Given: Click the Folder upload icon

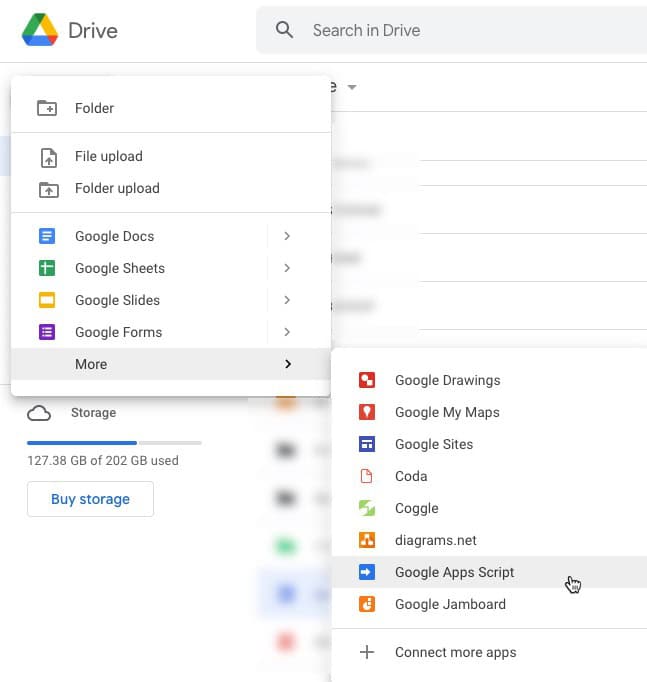Looking at the screenshot, I should [49, 190].
